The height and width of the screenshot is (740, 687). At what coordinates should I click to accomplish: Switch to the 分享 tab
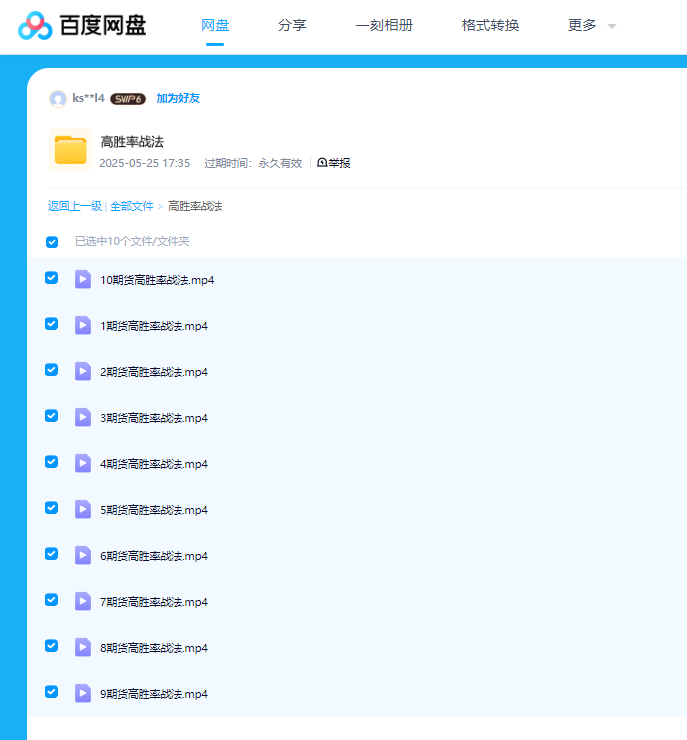[x=292, y=26]
